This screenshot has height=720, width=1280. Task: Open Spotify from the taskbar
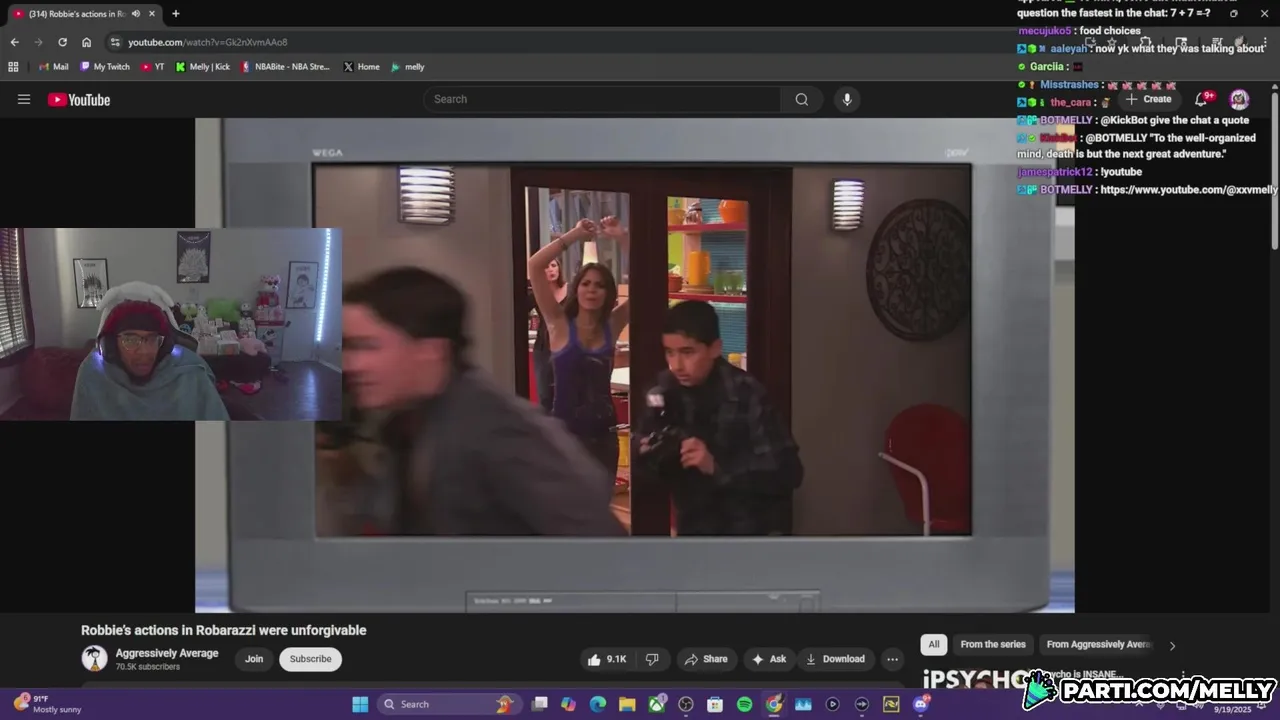tap(744, 704)
